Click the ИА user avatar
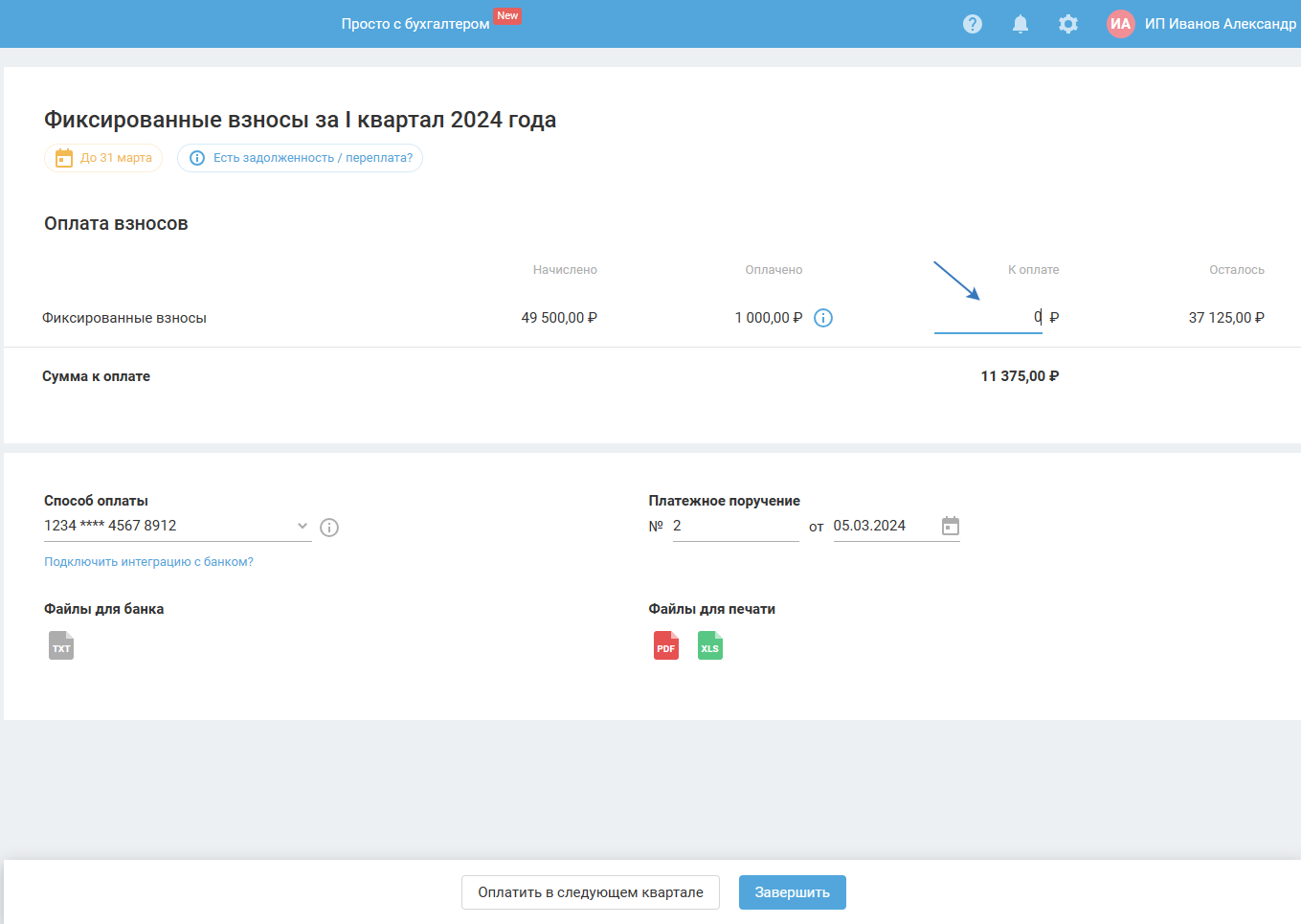 1120,24
